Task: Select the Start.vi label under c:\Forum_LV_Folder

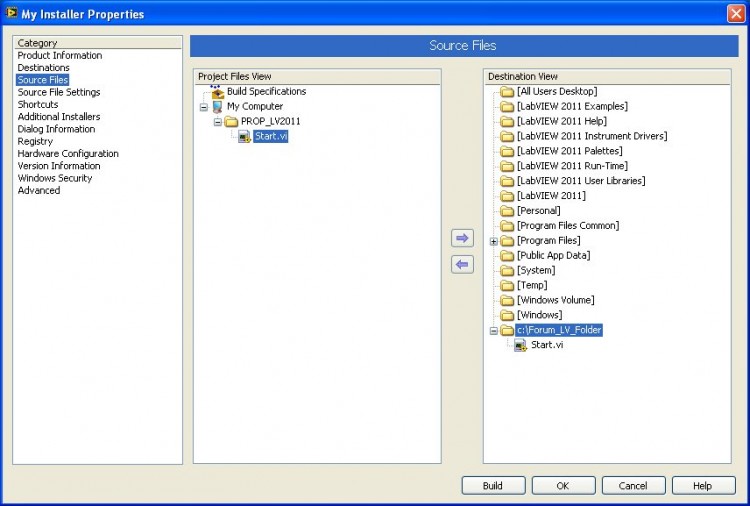Action: point(547,345)
